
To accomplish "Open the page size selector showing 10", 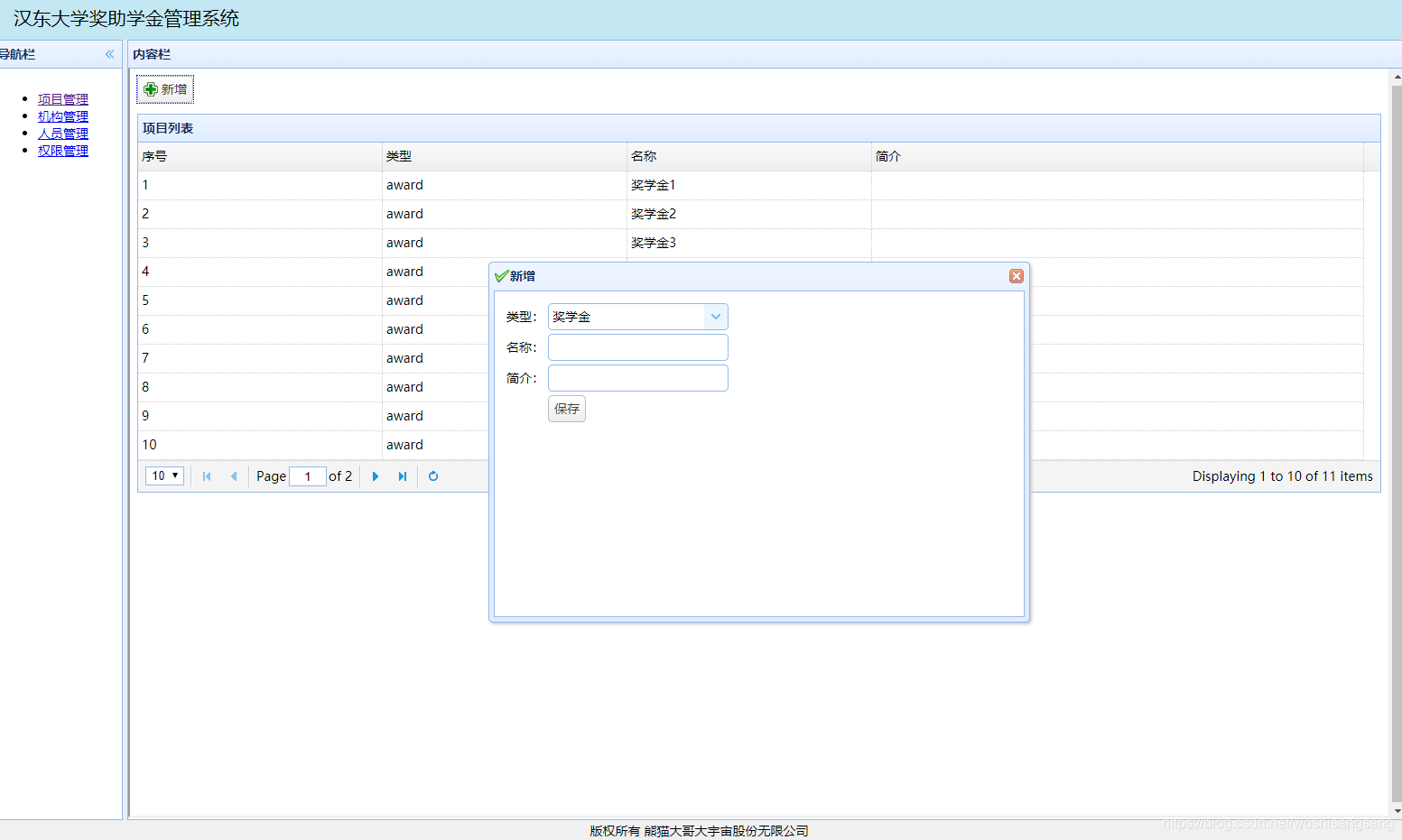I will pos(164,475).
